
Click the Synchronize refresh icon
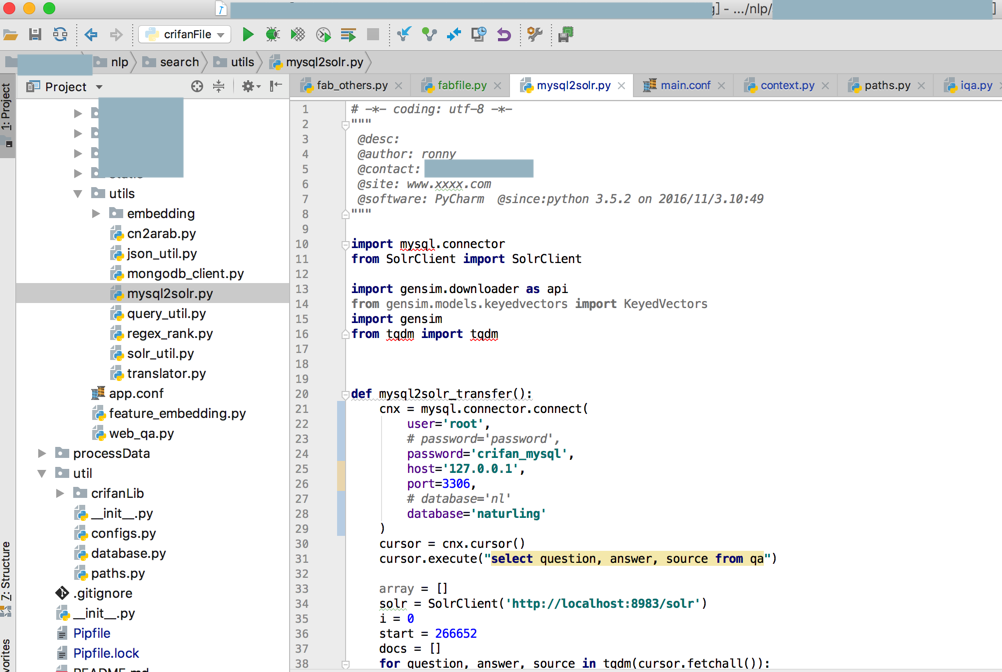[x=60, y=34]
